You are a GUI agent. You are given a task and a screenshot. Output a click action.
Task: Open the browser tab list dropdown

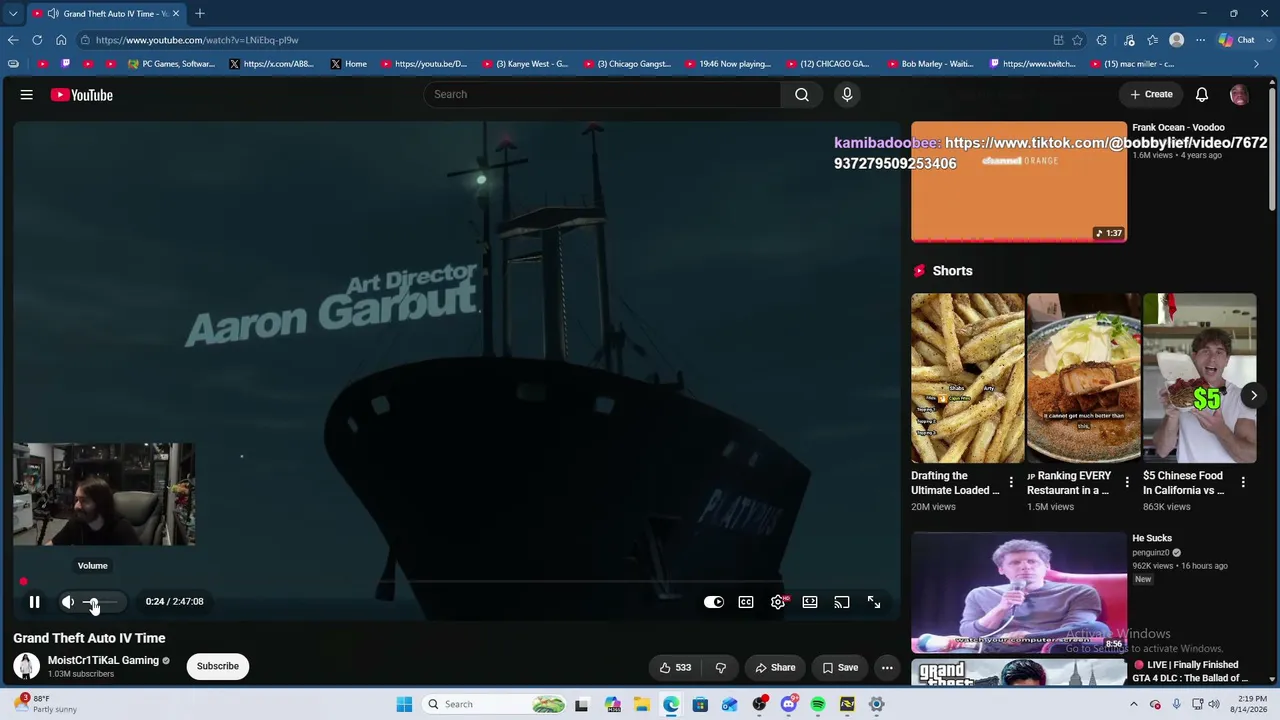coord(13,14)
